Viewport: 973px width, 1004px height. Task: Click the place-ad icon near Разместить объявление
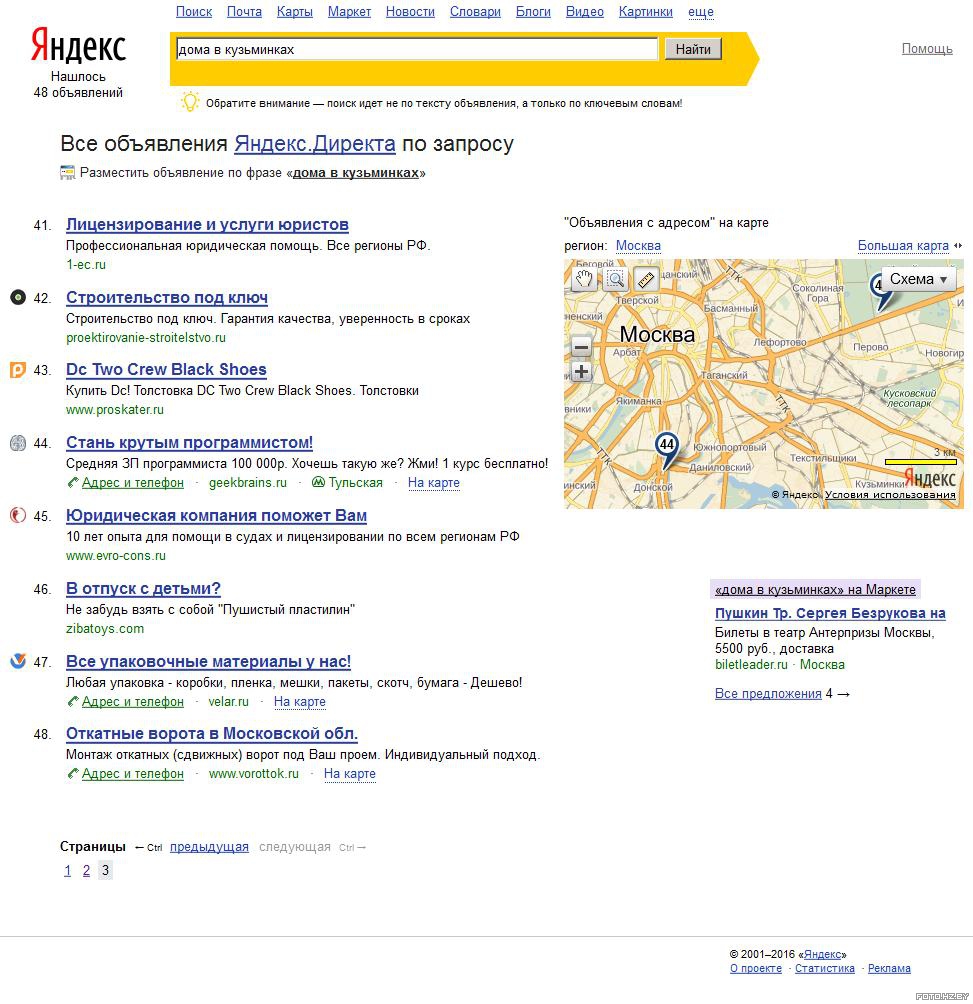coord(67,173)
